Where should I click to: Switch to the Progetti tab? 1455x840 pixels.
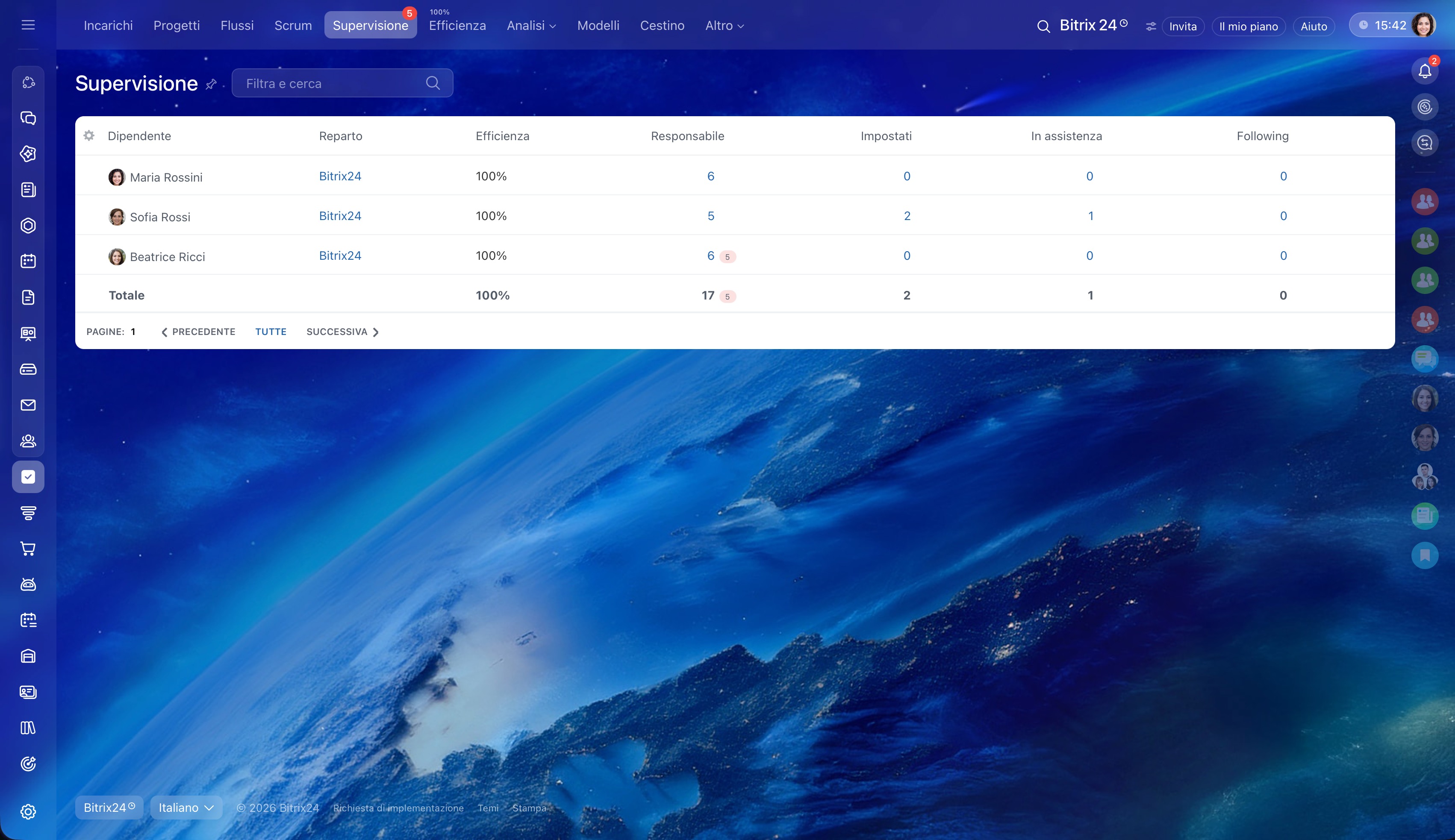pyautogui.click(x=177, y=25)
